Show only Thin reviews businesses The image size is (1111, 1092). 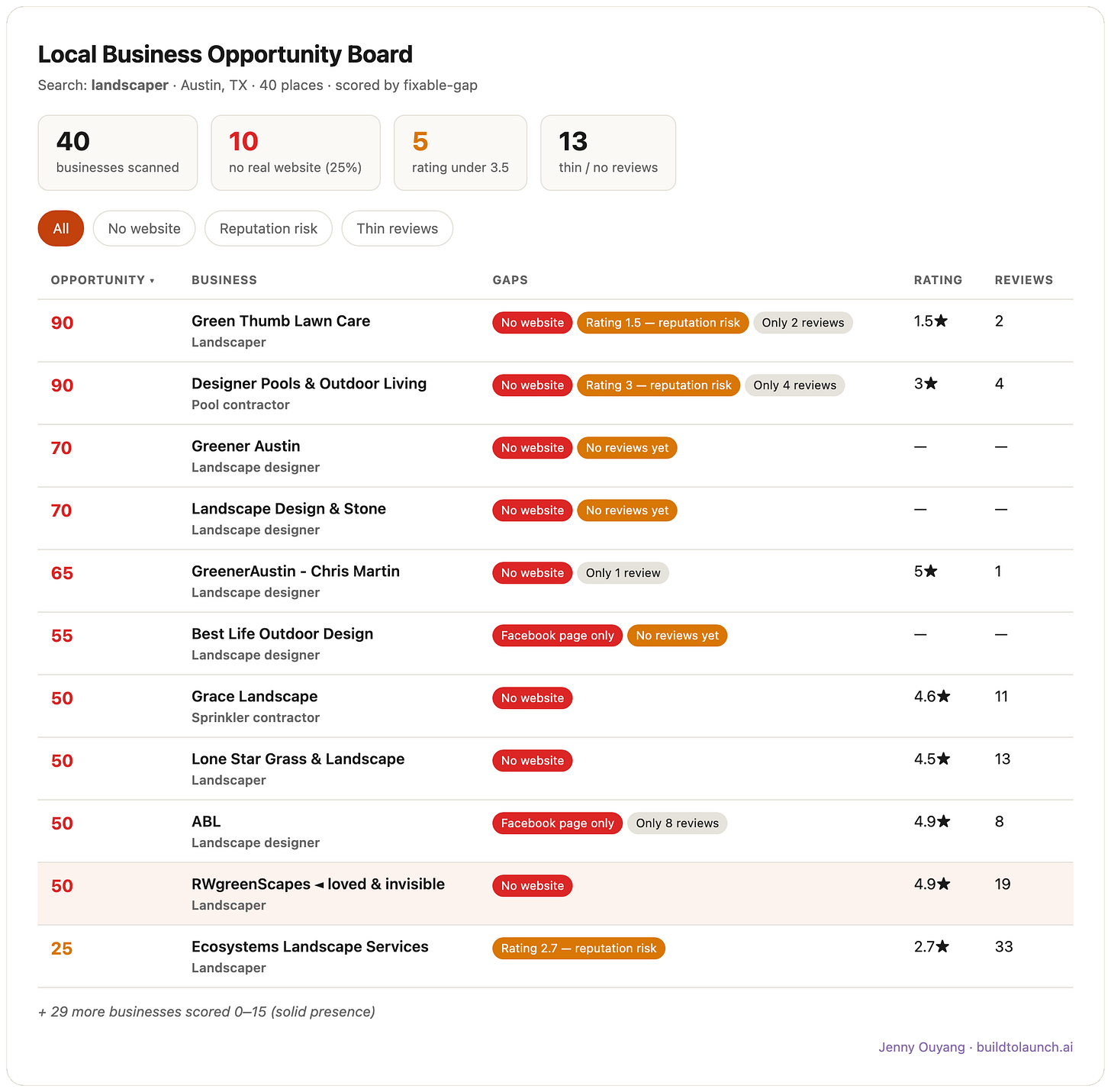pyautogui.click(x=398, y=228)
